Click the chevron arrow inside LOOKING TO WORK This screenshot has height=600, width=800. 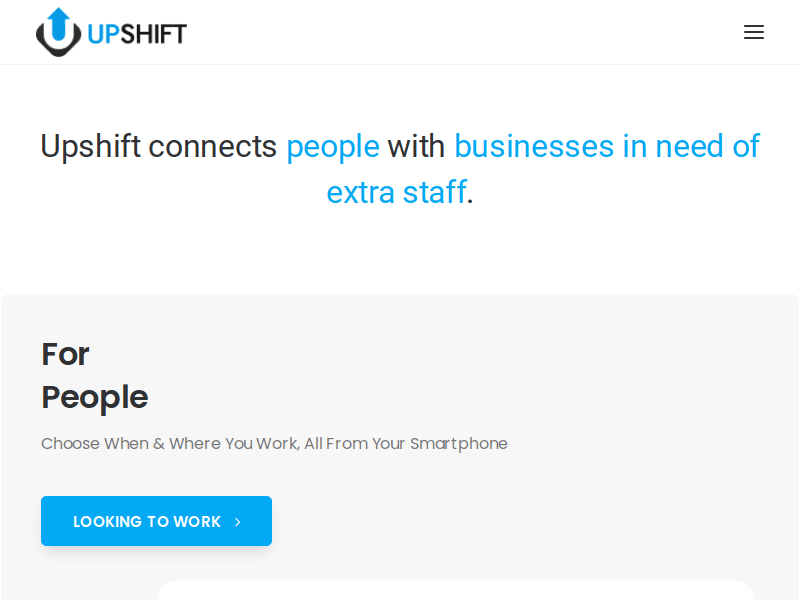(x=237, y=521)
